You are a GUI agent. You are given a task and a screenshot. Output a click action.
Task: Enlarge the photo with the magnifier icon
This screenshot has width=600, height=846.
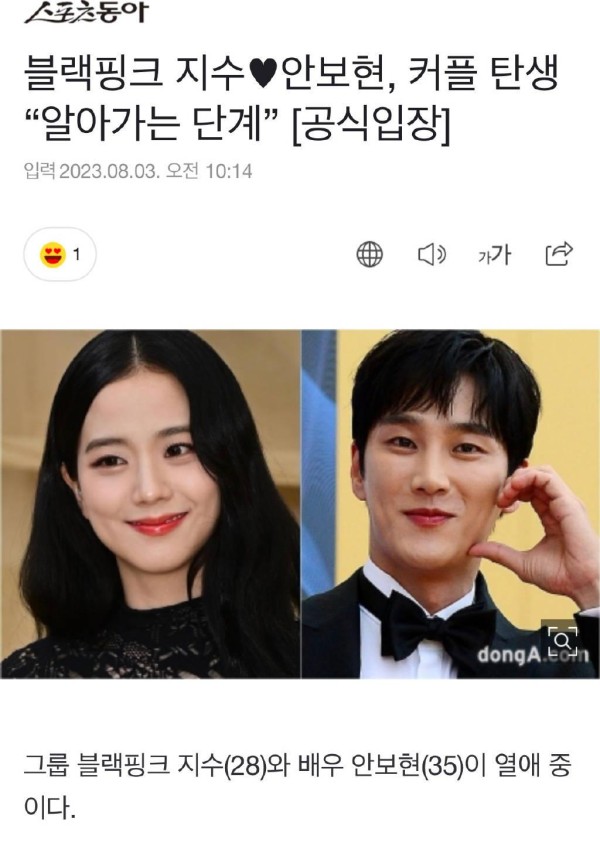[562, 641]
